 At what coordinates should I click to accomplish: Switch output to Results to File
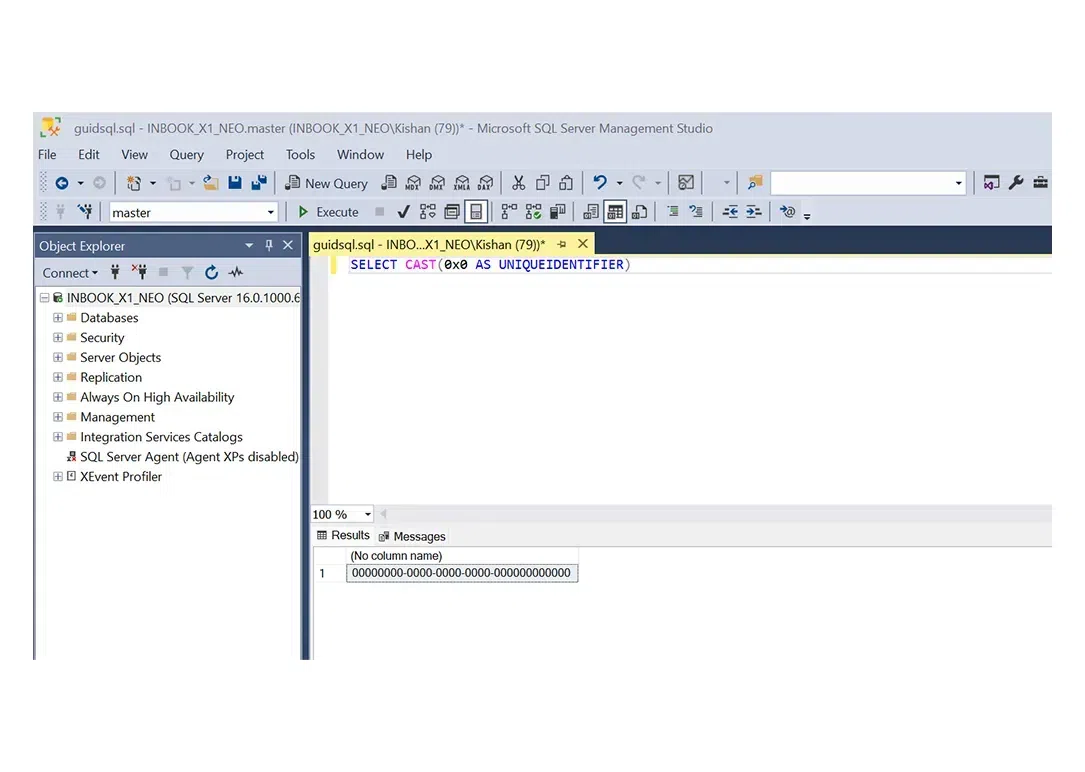639,212
